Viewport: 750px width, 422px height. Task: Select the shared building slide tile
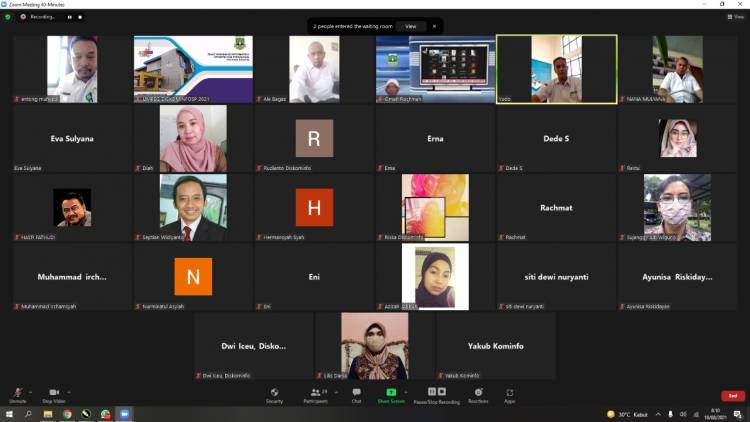coord(193,69)
